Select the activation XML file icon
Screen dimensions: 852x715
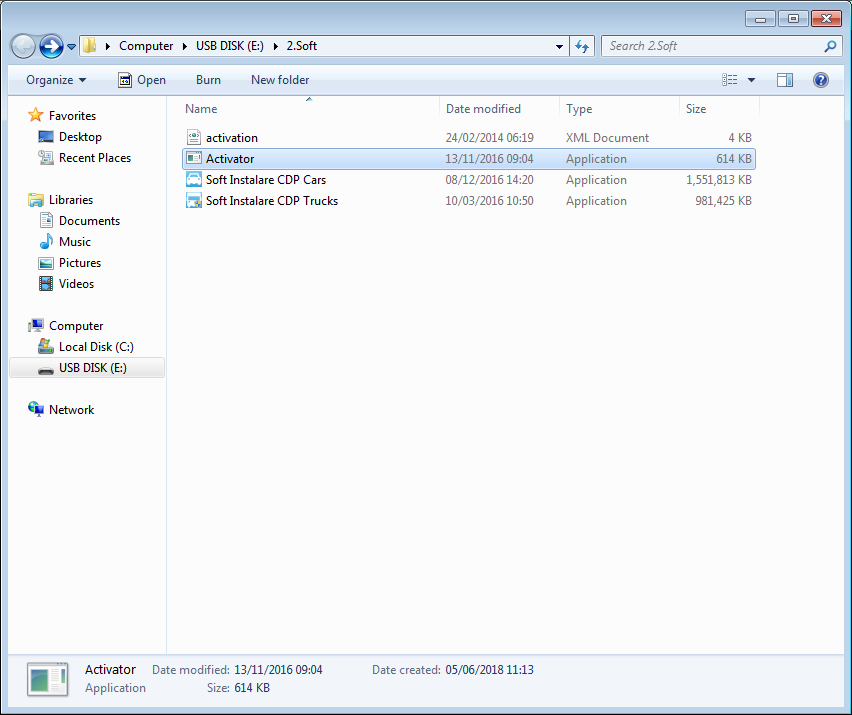point(193,137)
